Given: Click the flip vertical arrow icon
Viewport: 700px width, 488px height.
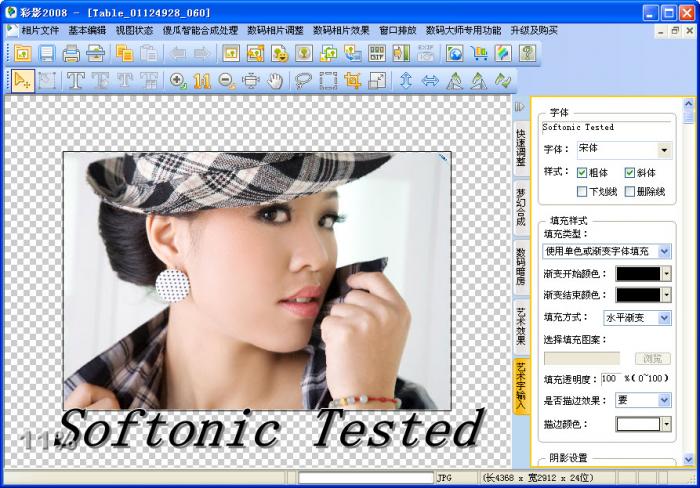Looking at the screenshot, I should tap(405, 81).
